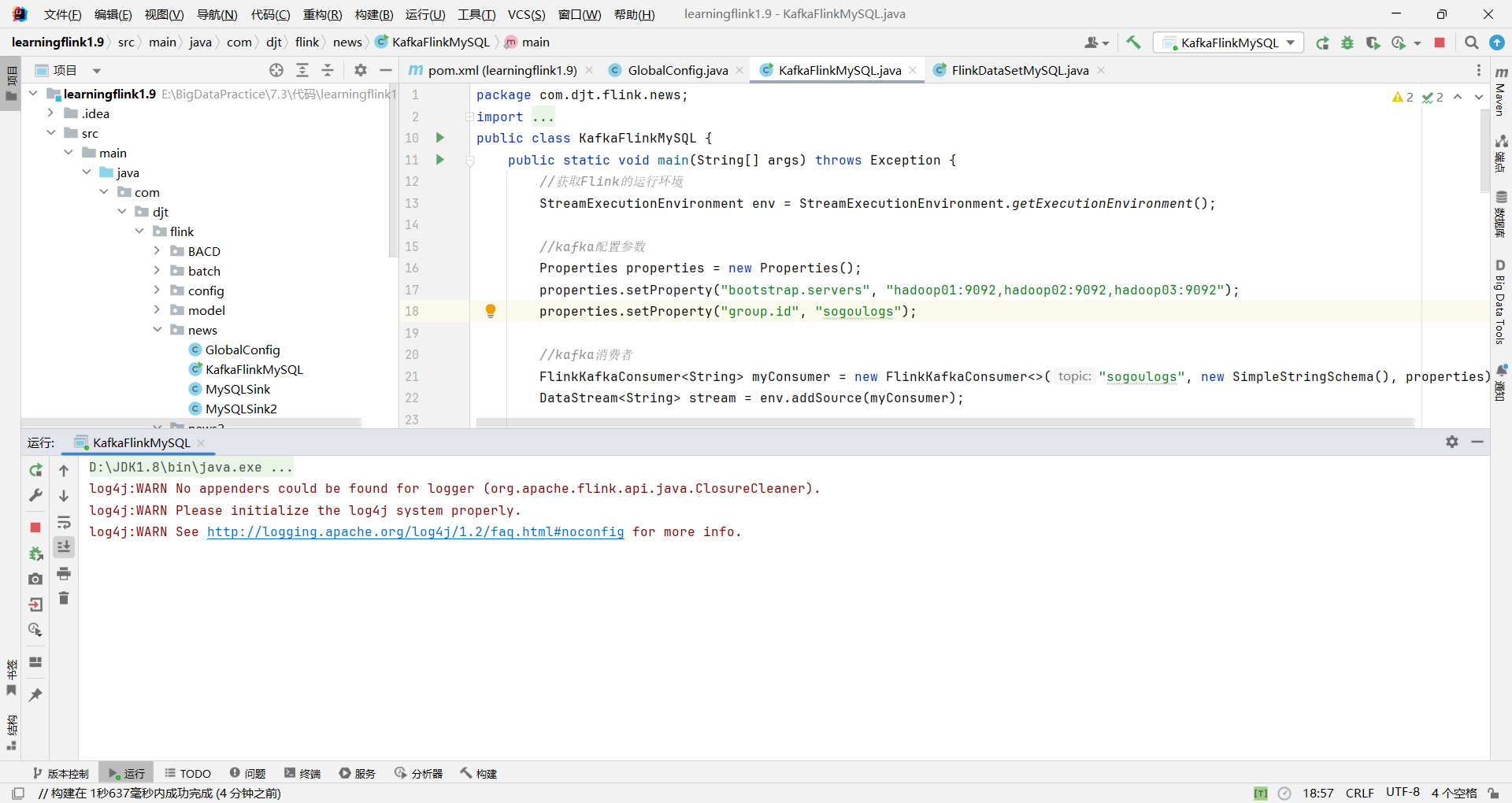Run main method from gutter line 11

pyautogui.click(x=440, y=160)
